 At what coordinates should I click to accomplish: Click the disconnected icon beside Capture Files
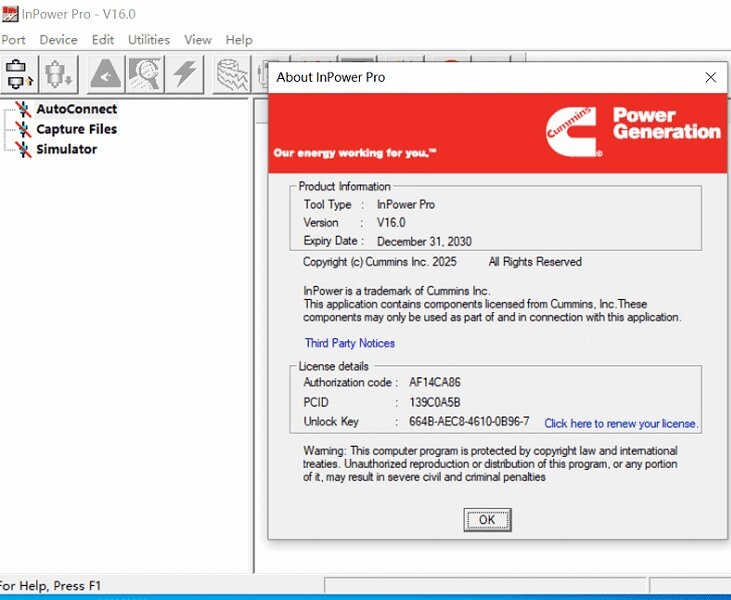click(23, 130)
